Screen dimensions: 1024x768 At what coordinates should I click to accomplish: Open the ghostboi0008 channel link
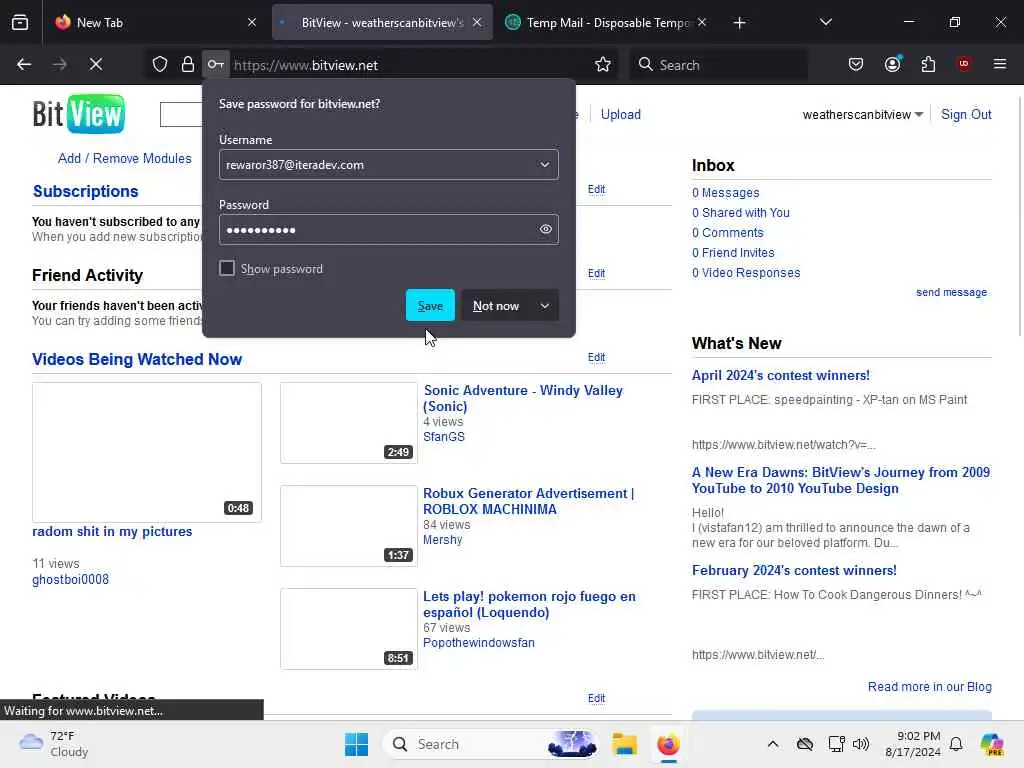pos(71,580)
